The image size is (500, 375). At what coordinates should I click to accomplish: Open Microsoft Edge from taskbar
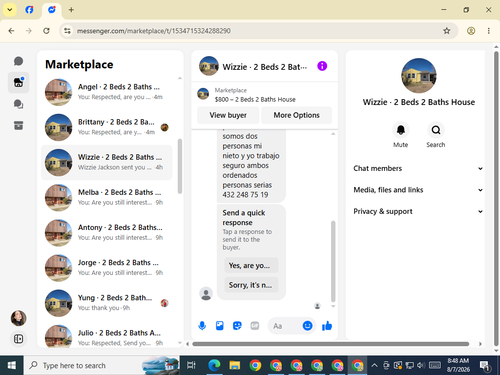coord(214,365)
